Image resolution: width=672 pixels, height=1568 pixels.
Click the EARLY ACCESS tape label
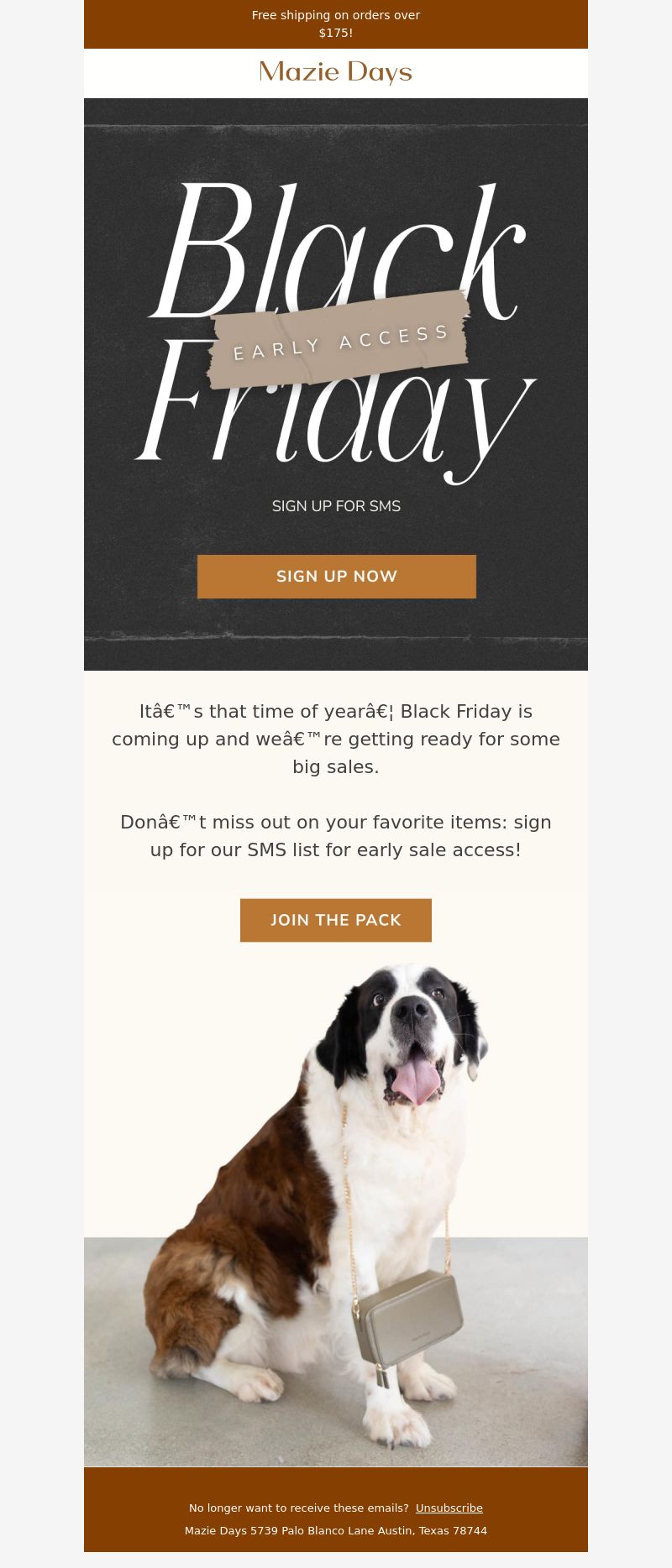click(339, 340)
